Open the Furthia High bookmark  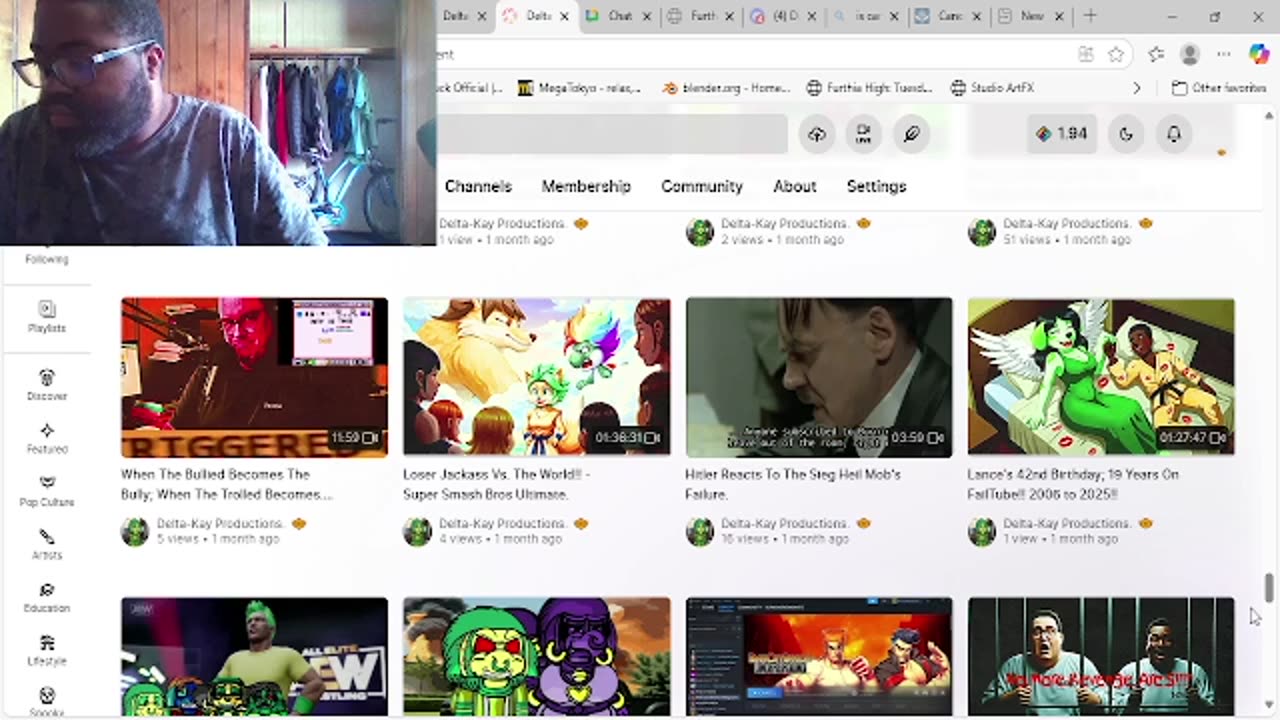point(869,88)
